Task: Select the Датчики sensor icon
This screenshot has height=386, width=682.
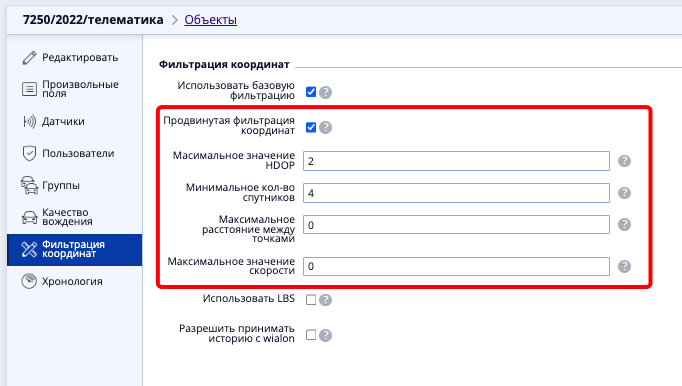Action: click(x=29, y=121)
